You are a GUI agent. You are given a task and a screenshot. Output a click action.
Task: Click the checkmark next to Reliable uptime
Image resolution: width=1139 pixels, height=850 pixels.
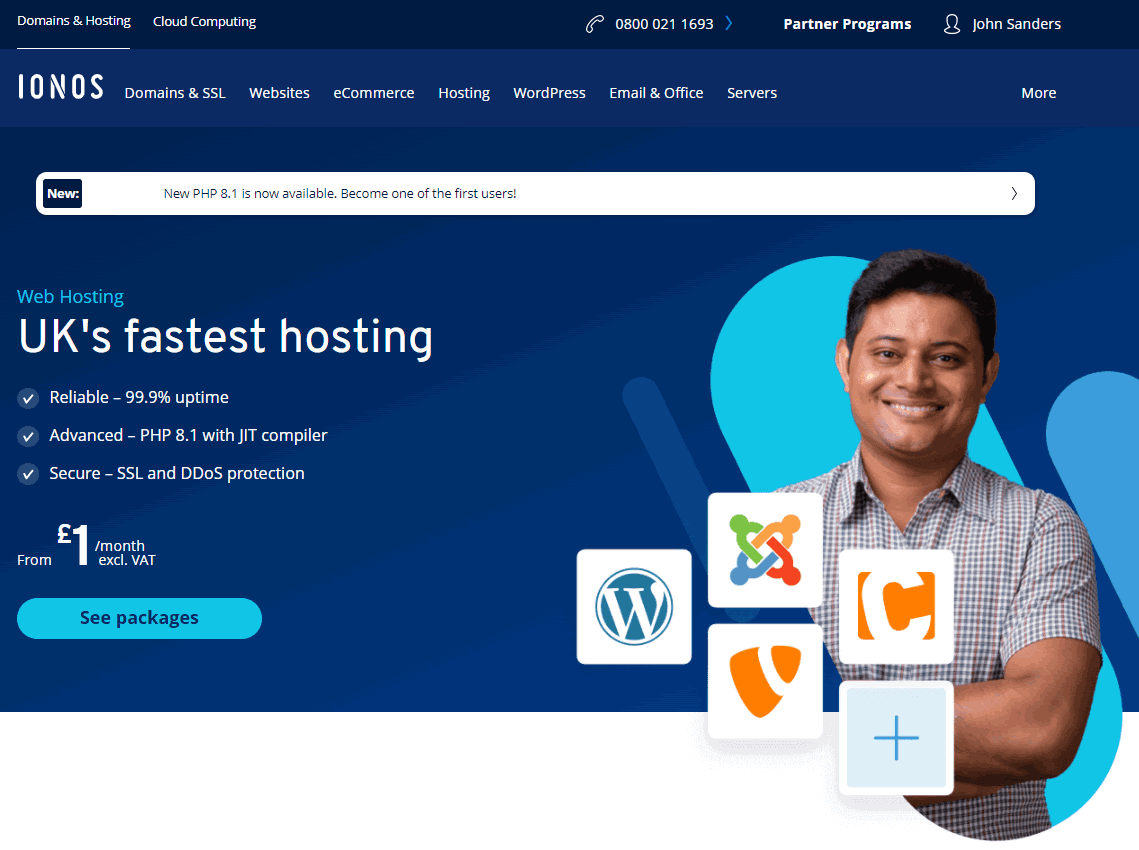pos(28,398)
